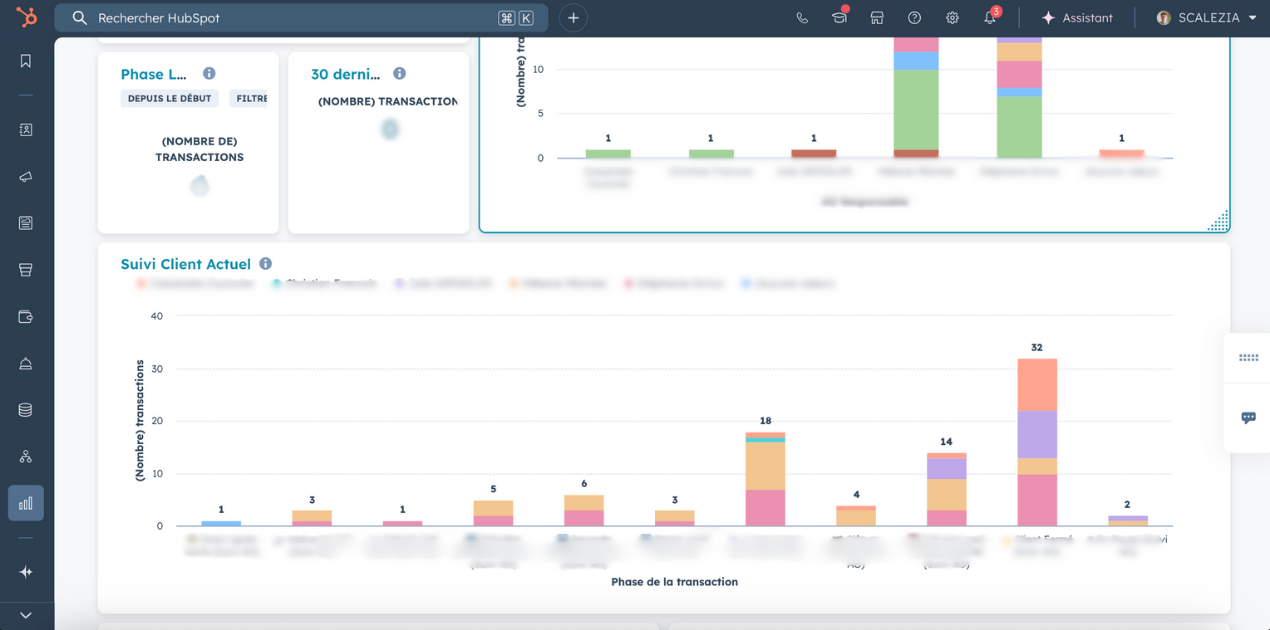The width and height of the screenshot is (1270, 630).
Task: Open the Settings gear icon
Action: click(x=952, y=18)
